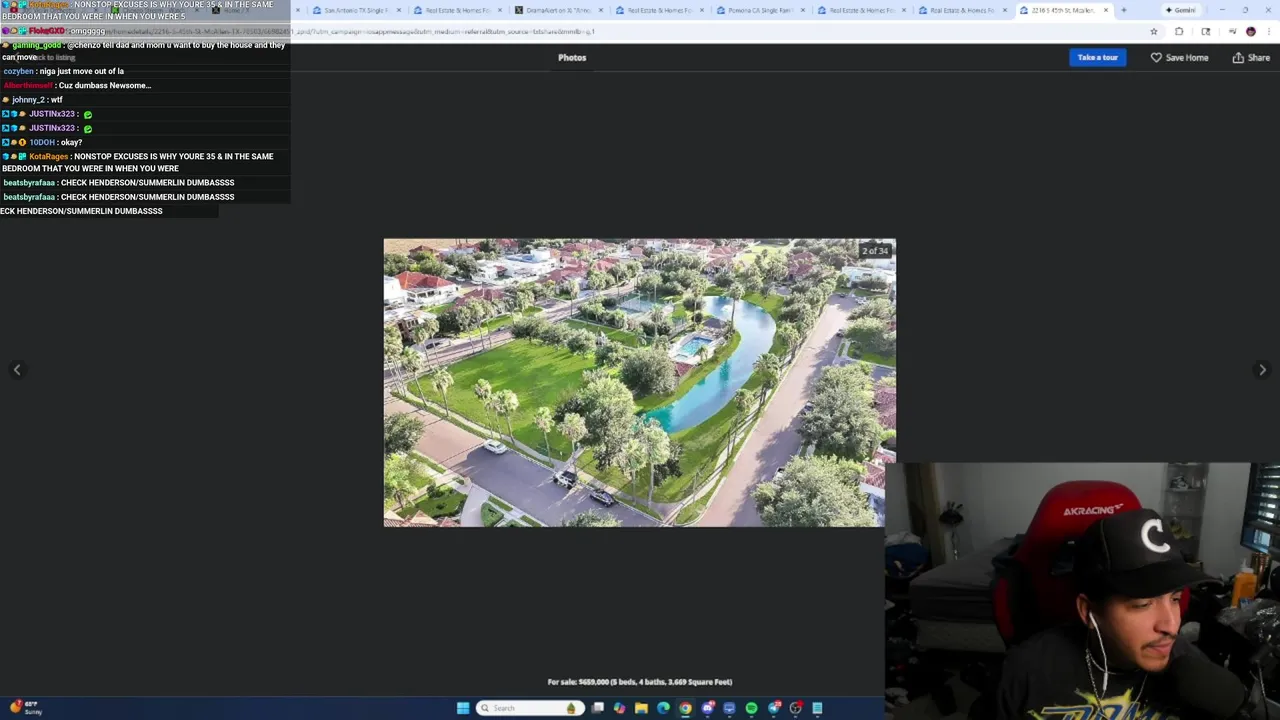Image resolution: width=1280 pixels, height=720 pixels.
Task: Open Telegram from the taskbar
Action: click(x=774, y=708)
